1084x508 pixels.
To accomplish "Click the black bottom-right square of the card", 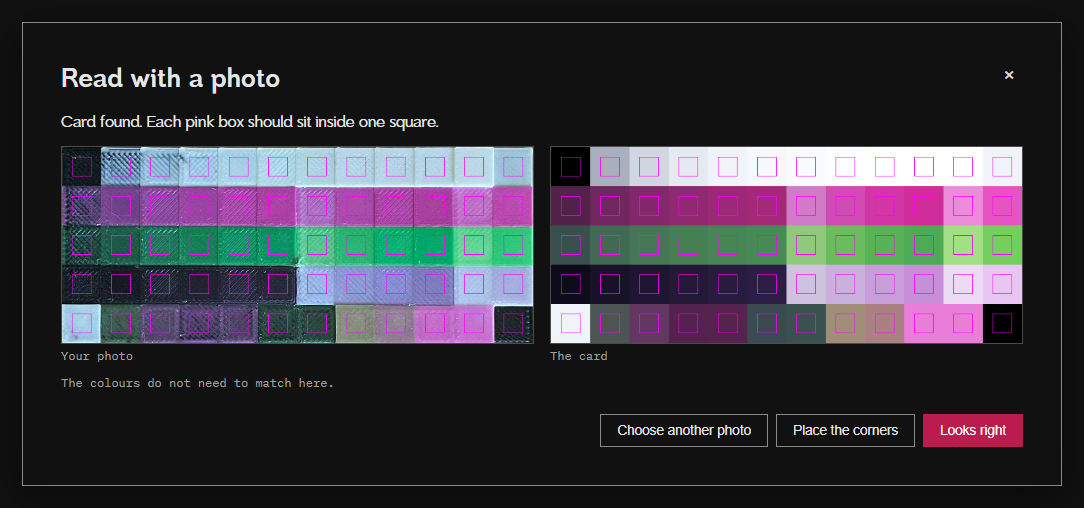I will point(1002,323).
